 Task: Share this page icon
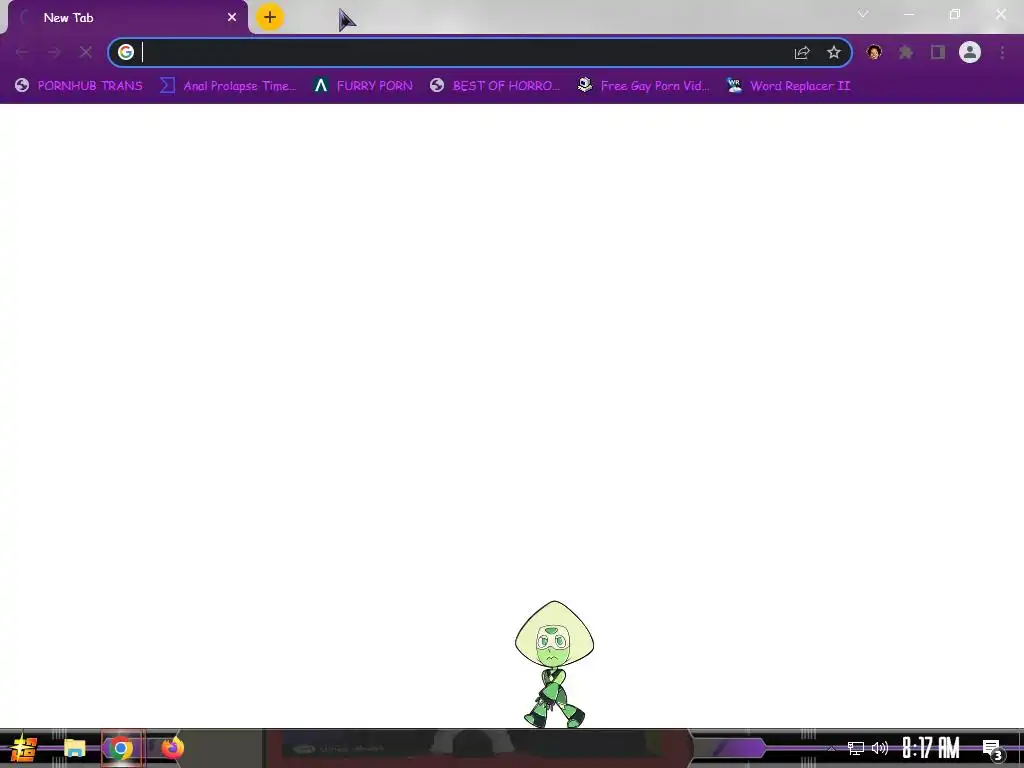coord(802,53)
